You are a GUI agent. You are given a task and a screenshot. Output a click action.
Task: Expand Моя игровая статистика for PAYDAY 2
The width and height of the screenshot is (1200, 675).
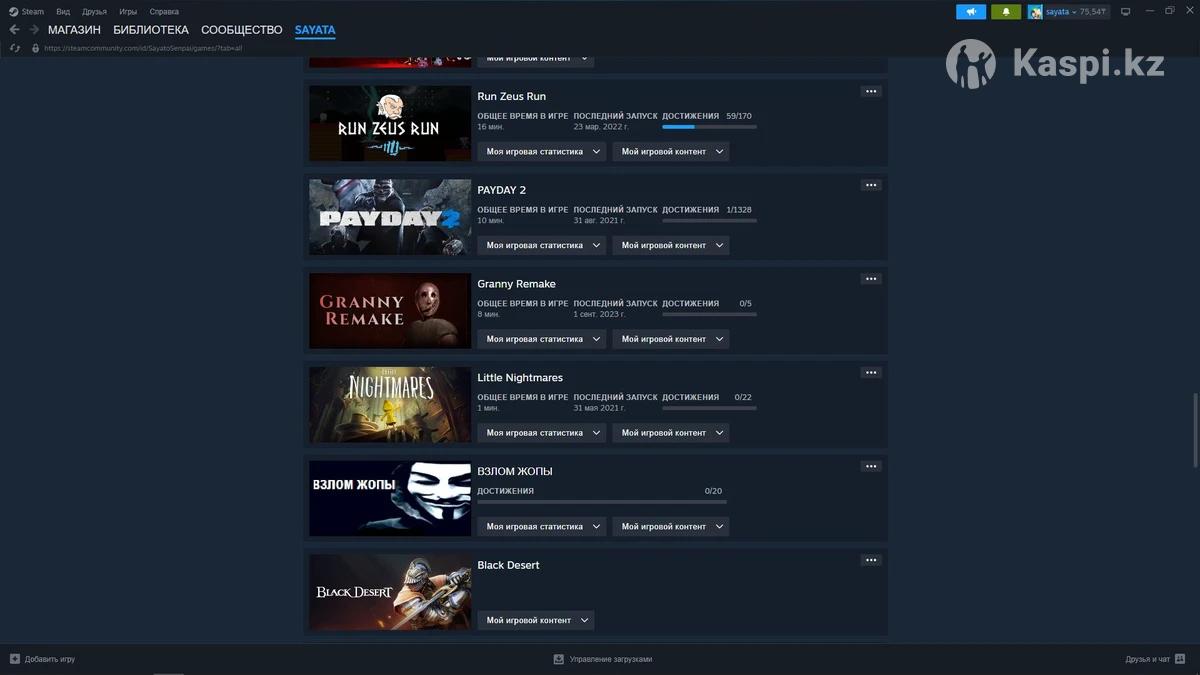click(x=542, y=245)
